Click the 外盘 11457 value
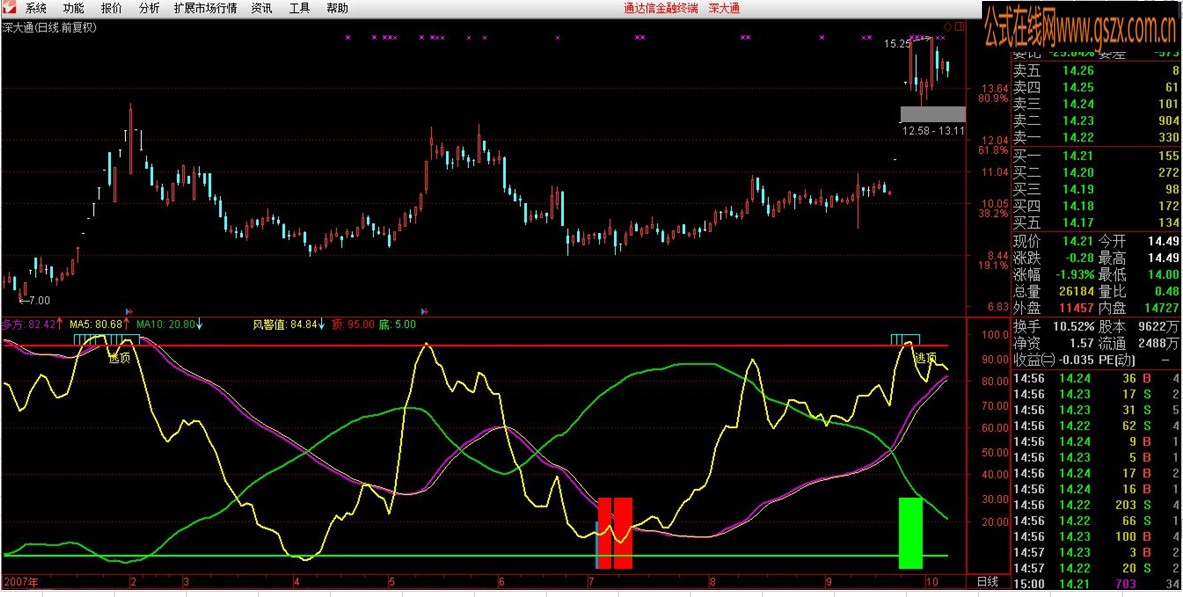 point(1075,308)
